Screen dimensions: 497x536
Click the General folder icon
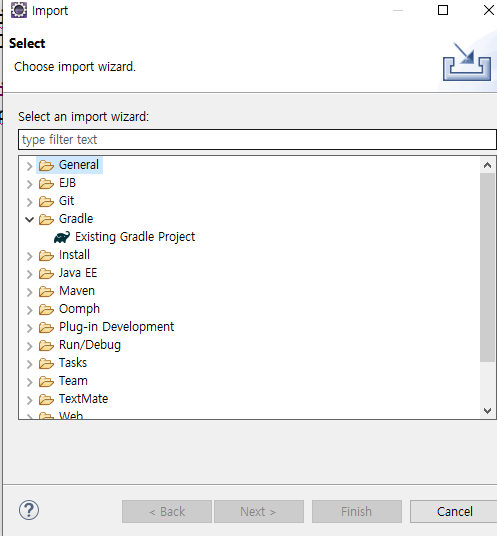point(46,165)
